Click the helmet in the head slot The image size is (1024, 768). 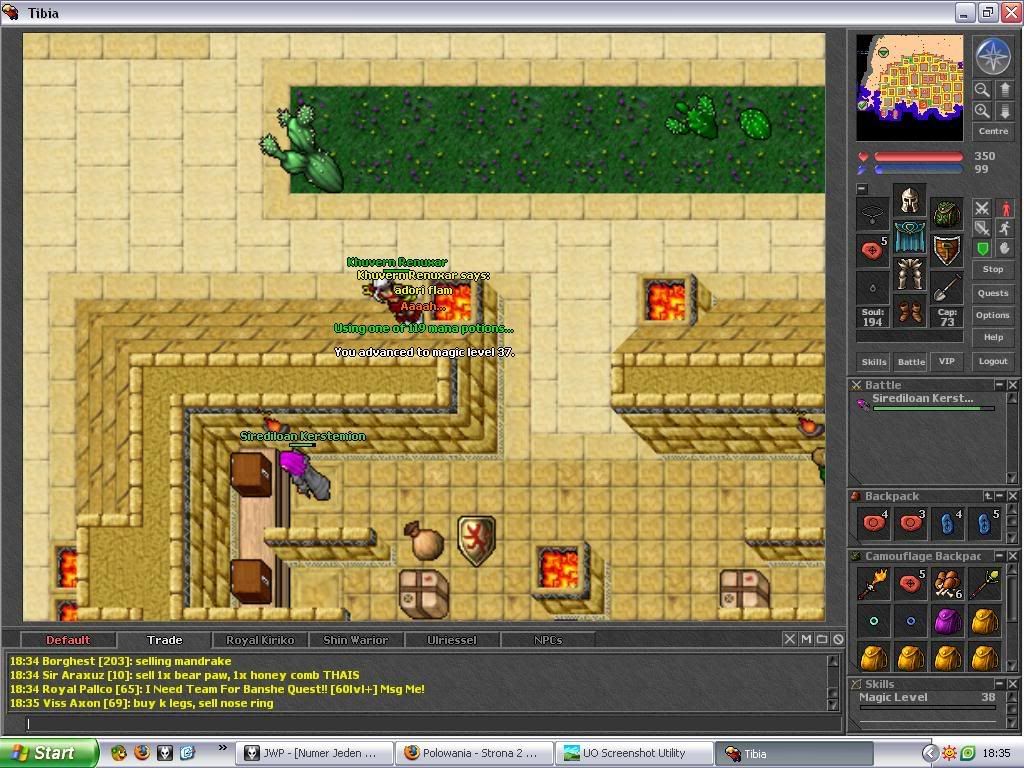[x=909, y=201]
